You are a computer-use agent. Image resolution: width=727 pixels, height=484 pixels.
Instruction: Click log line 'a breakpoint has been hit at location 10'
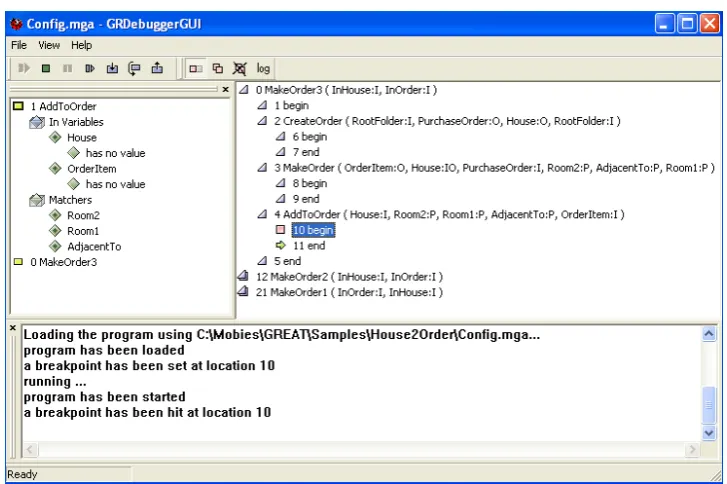[x=147, y=412]
